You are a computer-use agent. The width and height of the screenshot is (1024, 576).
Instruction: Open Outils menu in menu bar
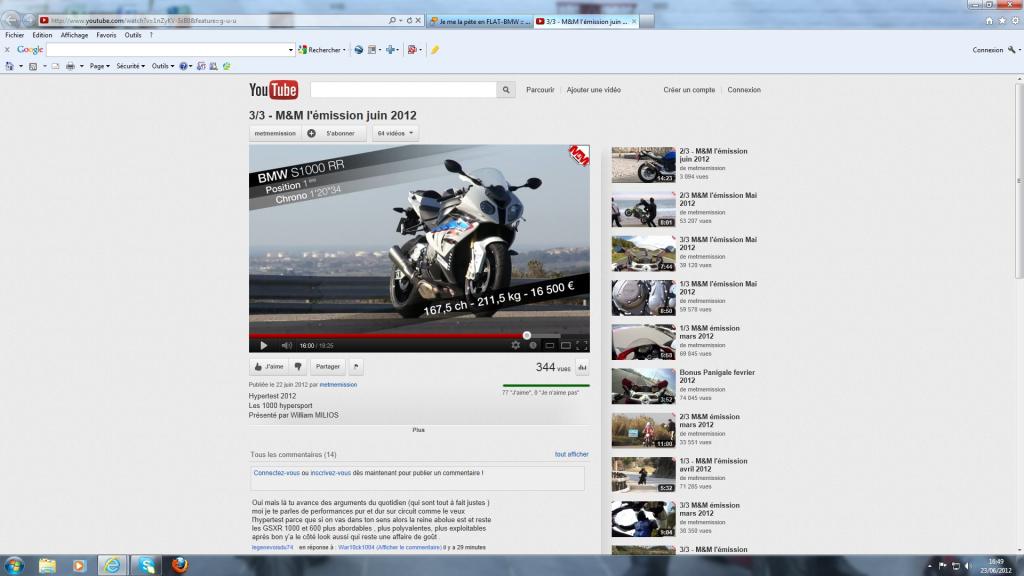tap(133, 35)
